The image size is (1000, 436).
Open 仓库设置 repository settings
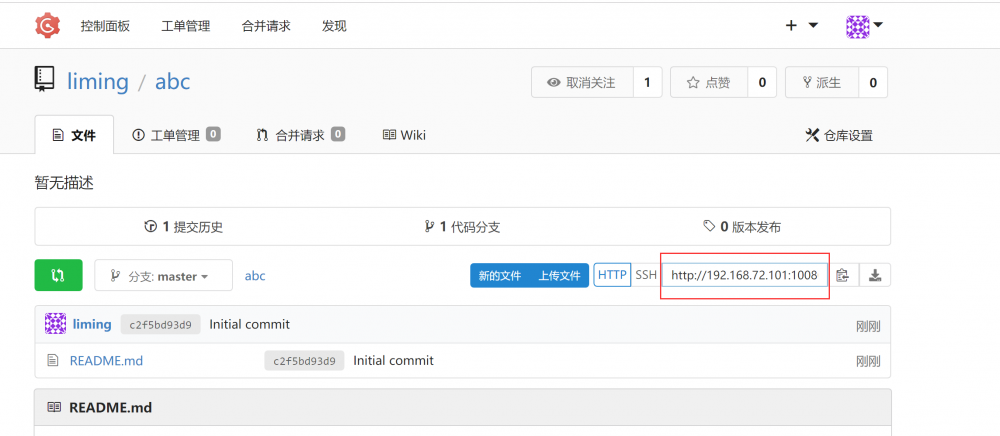839,135
